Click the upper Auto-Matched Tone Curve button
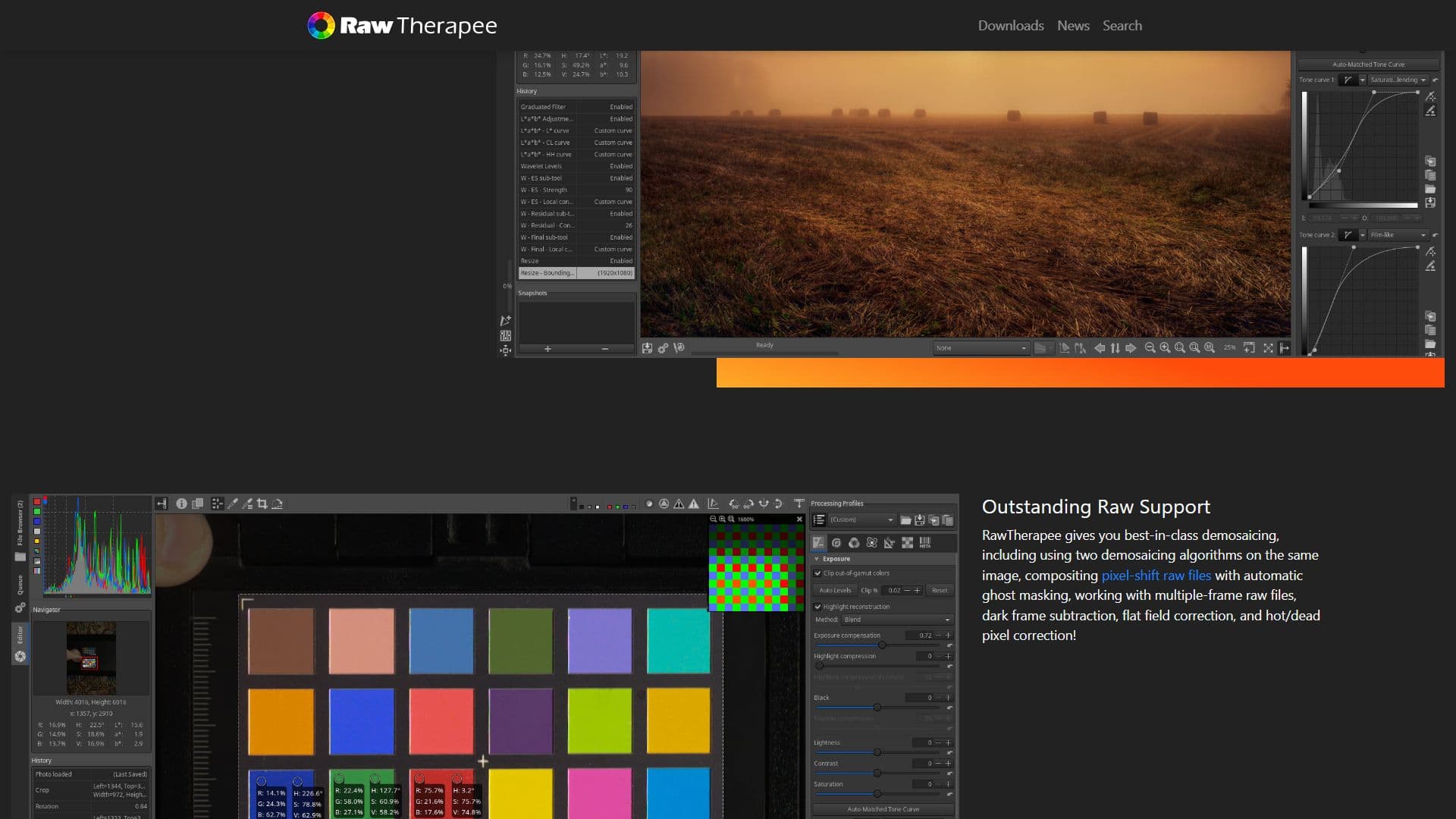The height and width of the screenshot is (819, 1456). (1369, 64)
